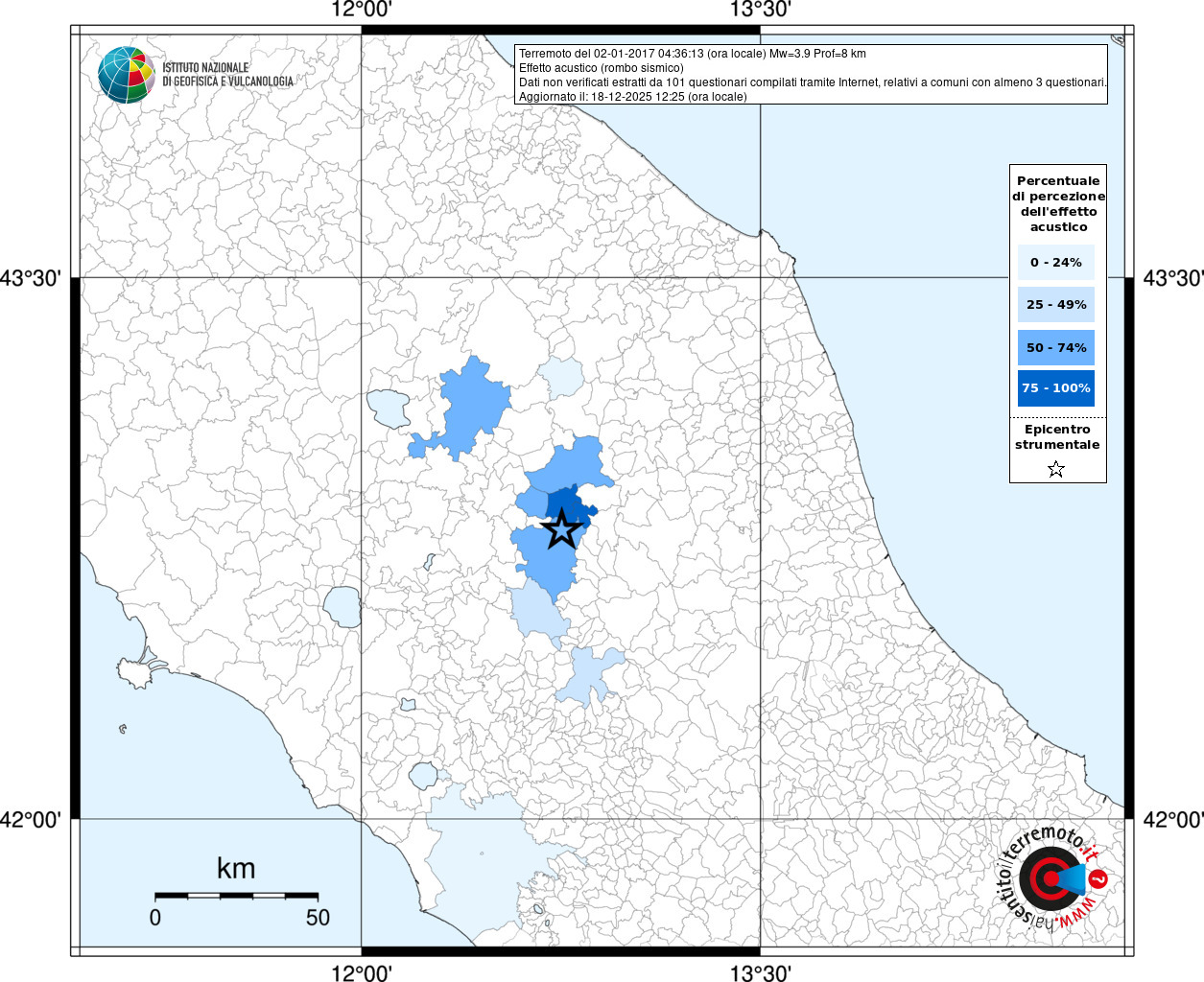Click the left 42°00' latitude label

pyautogui.click(x=32, y=820)
